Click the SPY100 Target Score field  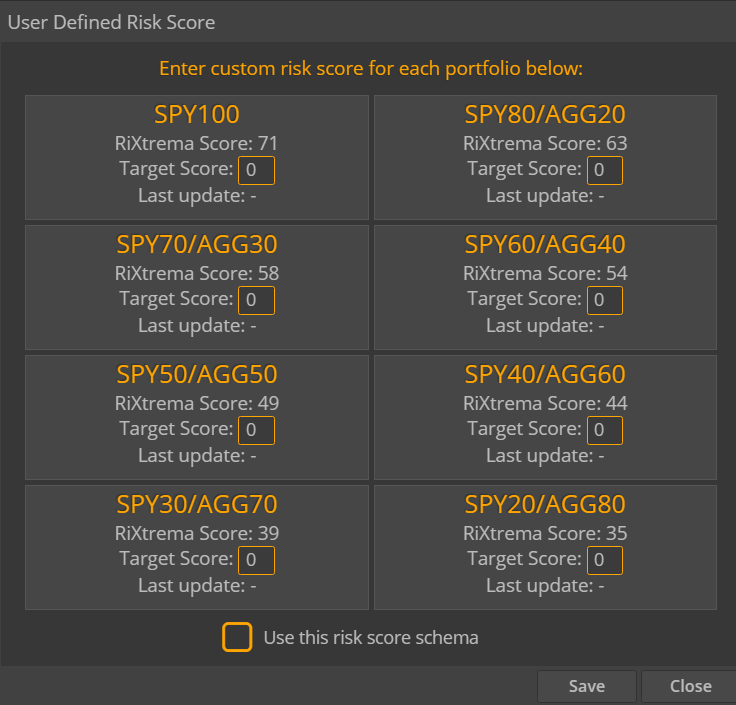pyautogui.click(x=256, y=170)
